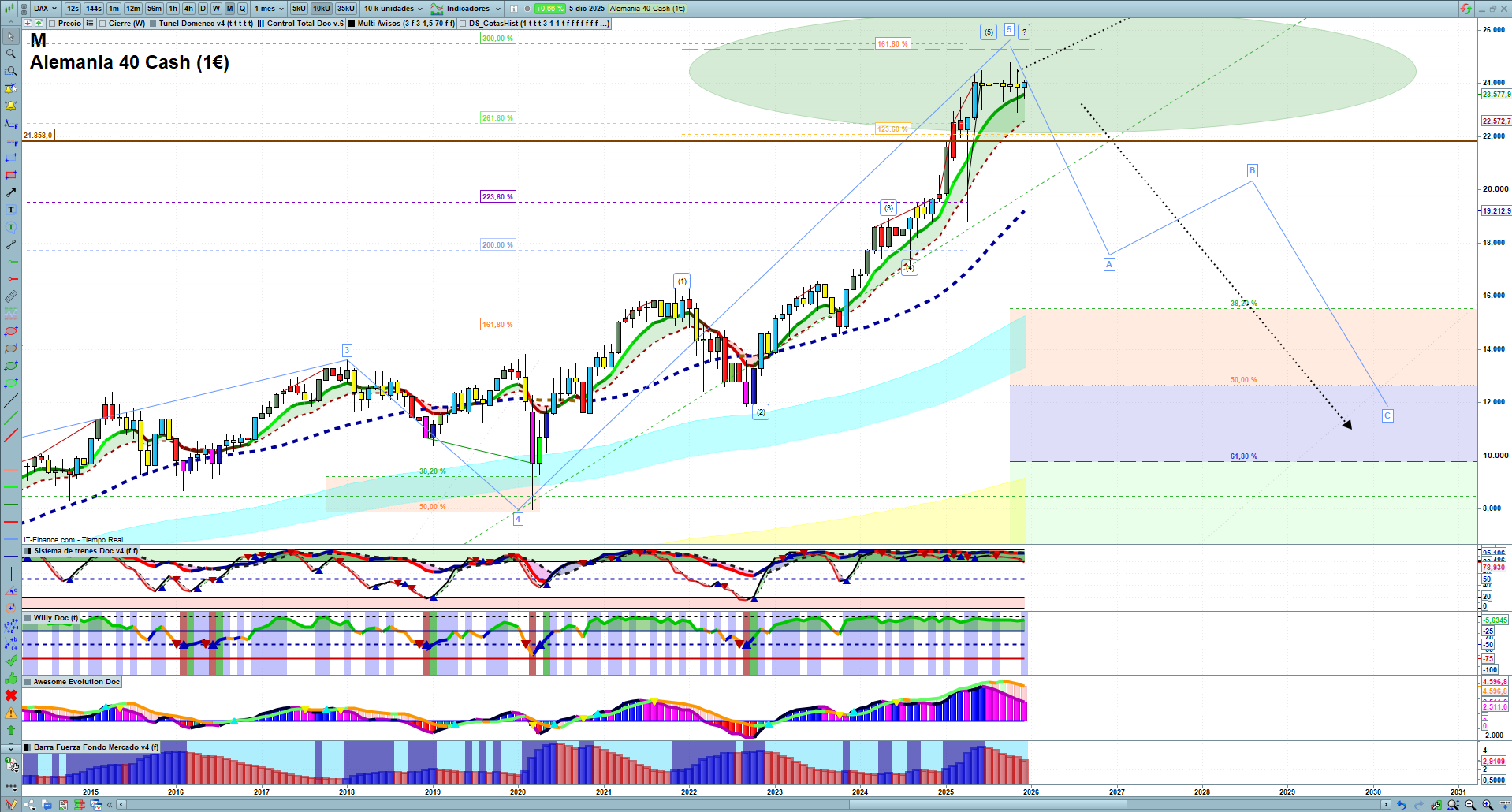Viewport: 1512px width, 812px height.
Task: Click the wave label B on chart
Action: click(x=1252, y=170)
